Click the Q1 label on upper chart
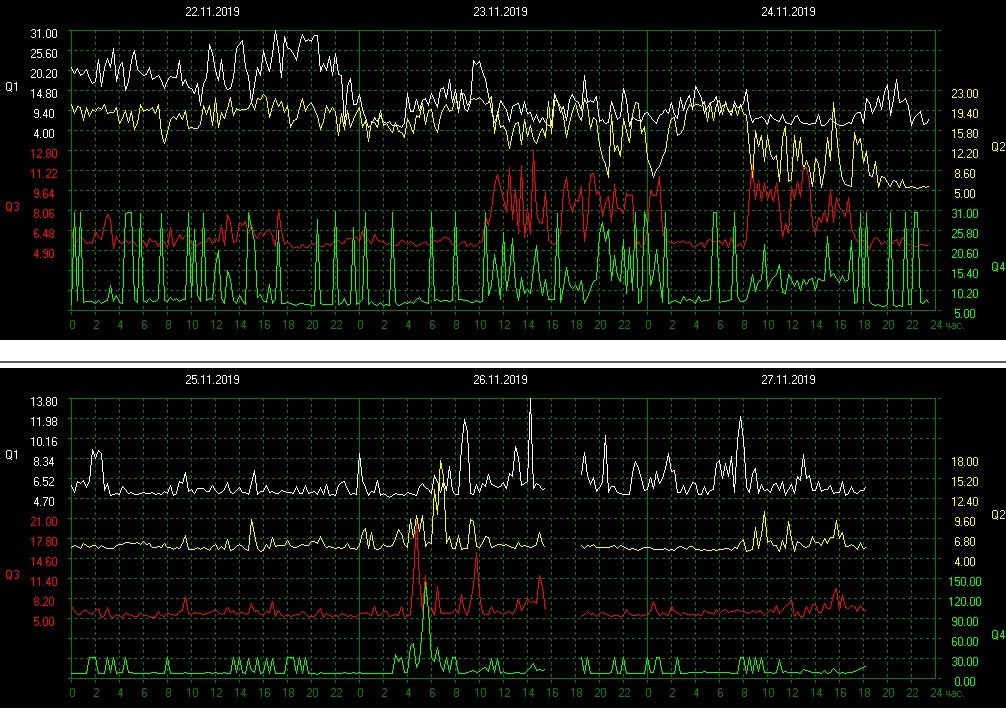Image resolution: width=1006 pixels, height=709 pixels. 12,87
